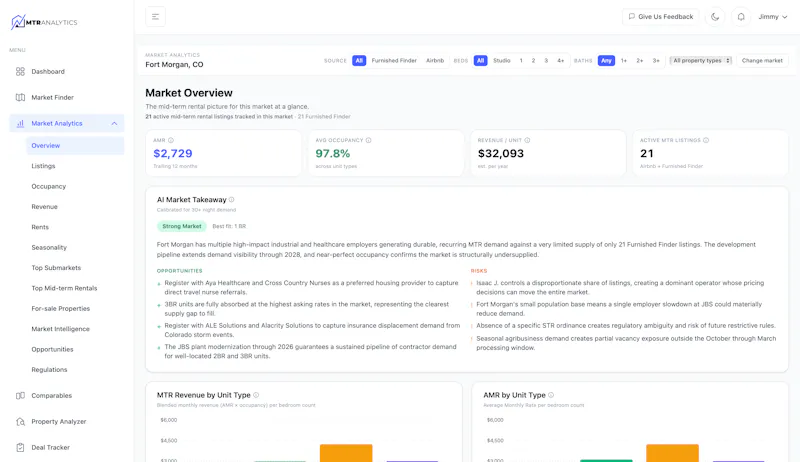Click MTR Revenue by Unit Type info icon
800x462 pixels.
click(x=256, y=395)
